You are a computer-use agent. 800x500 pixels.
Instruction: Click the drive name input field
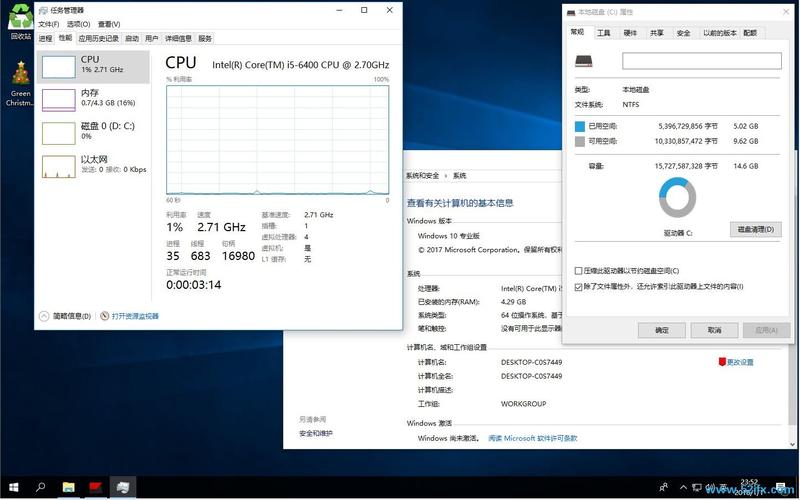(702, 61)
